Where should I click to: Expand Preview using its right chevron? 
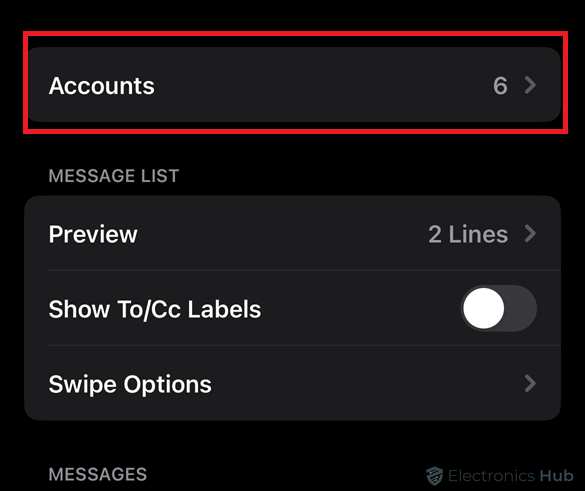(530, 234)
